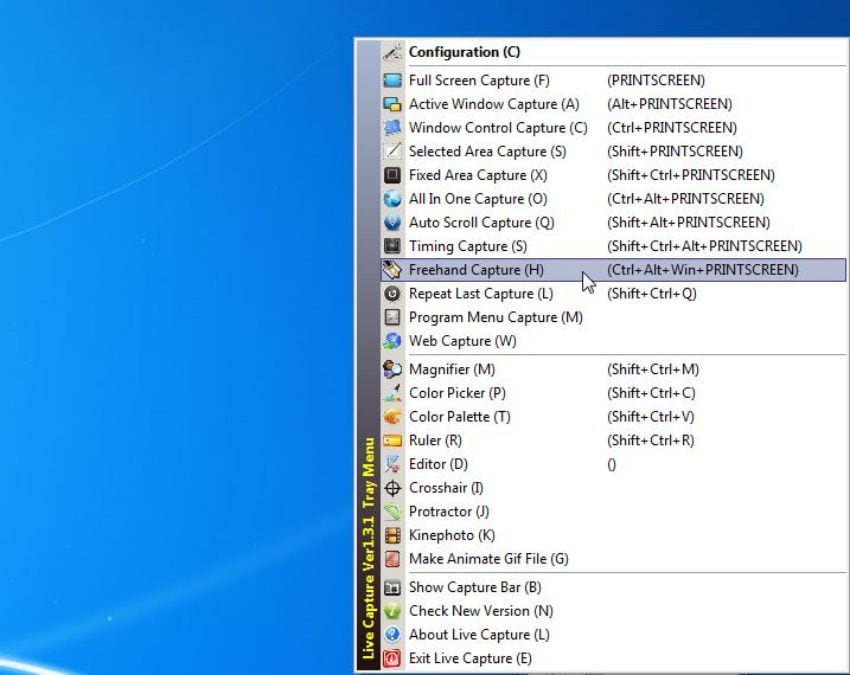
Task: Click the Color Palette icon
Action: tap(392, 417)
